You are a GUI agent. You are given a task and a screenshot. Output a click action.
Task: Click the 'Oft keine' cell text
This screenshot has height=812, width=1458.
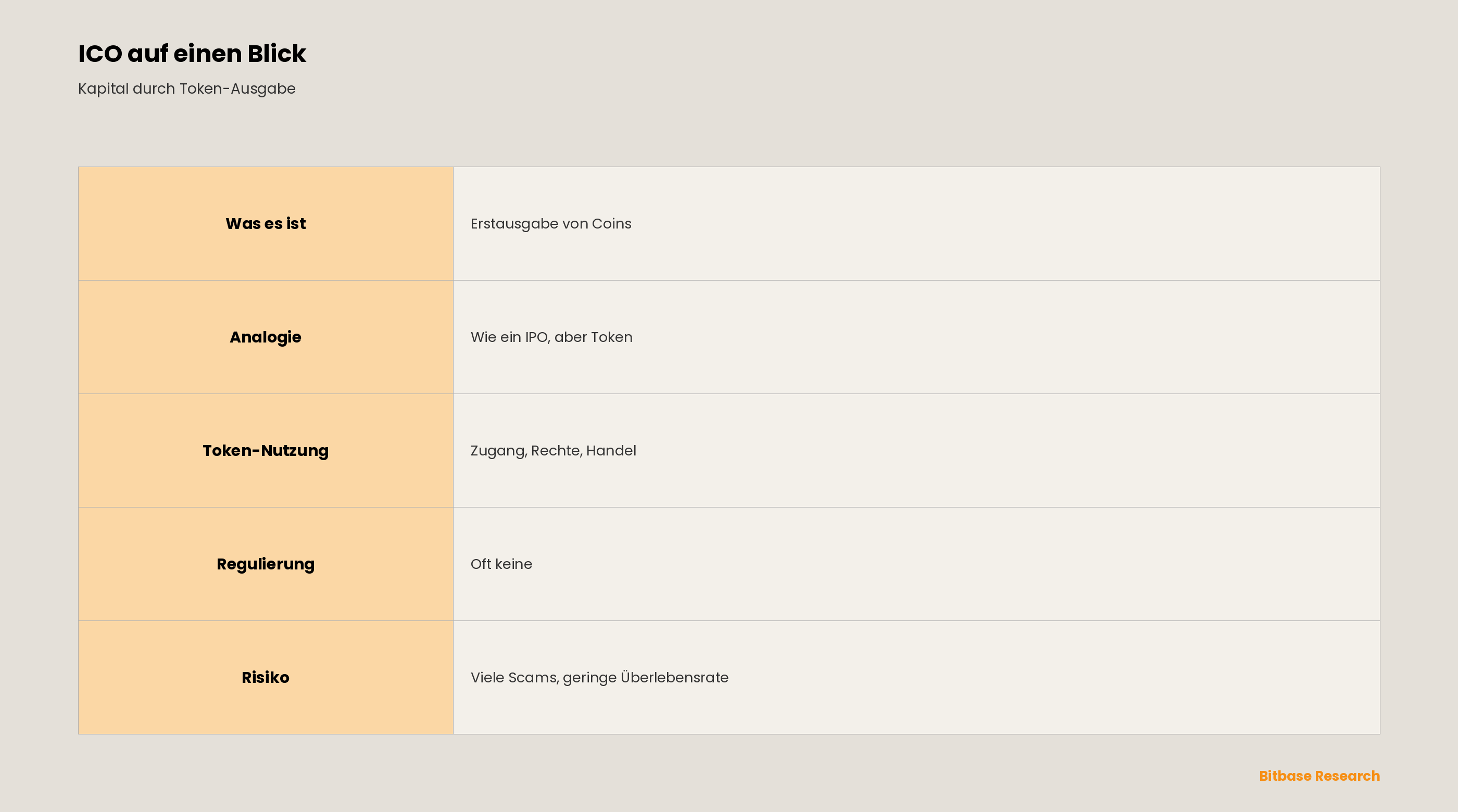pos(501,564)
